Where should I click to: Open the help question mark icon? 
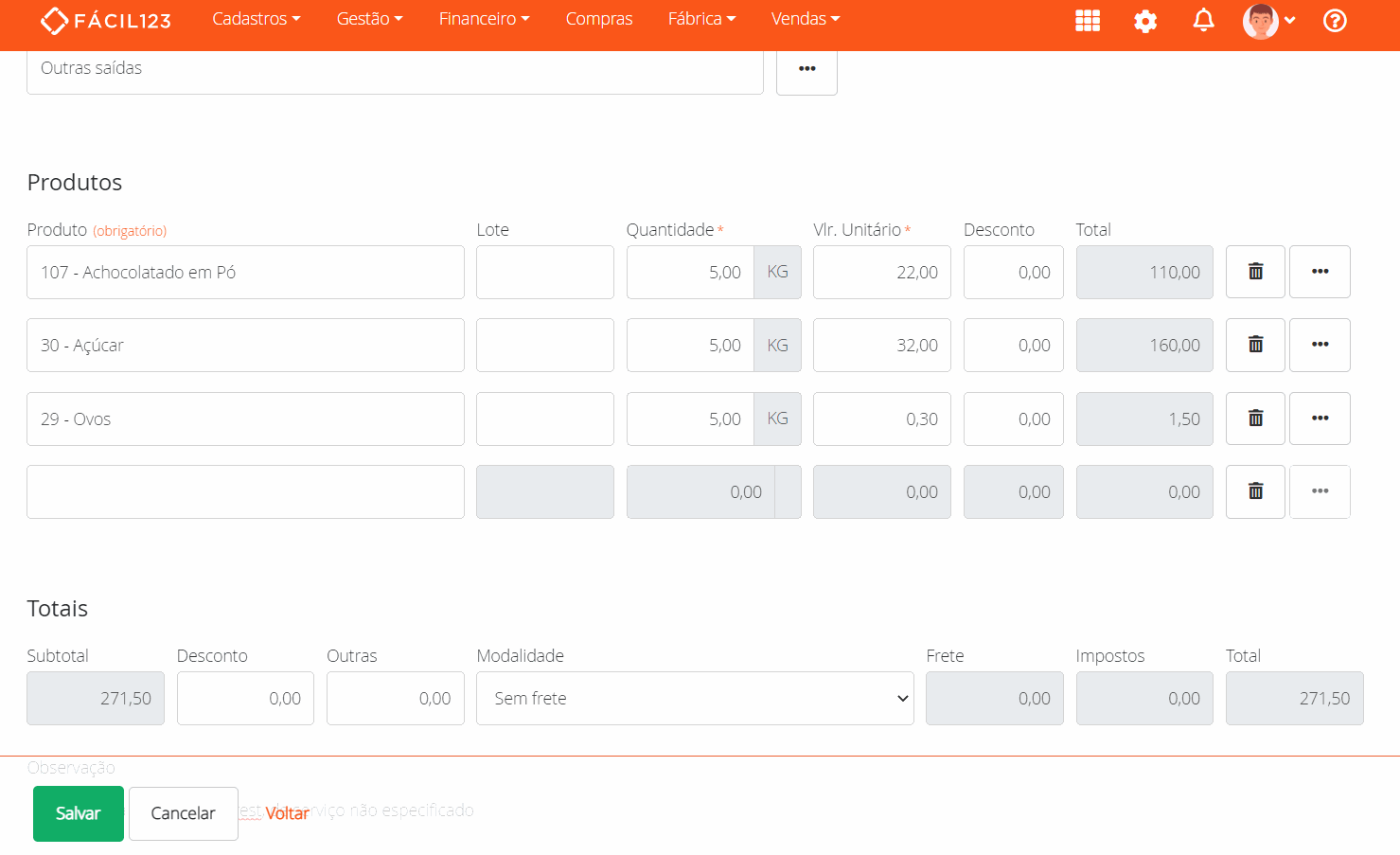[1335, 21]
